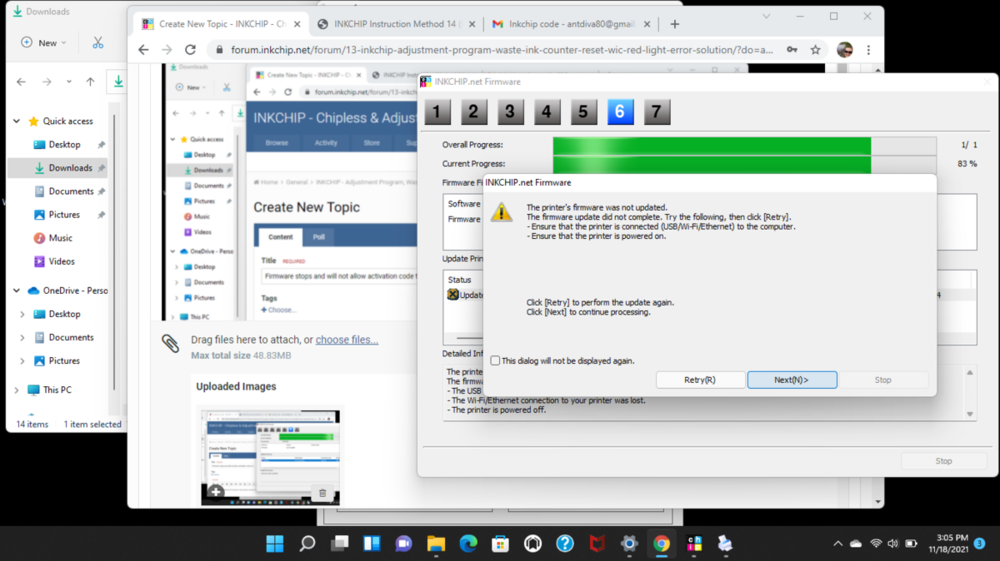The height and width of the screenshot is (561, 1000).
Task: Reload the page in Chrome
Action: point(190,49)
